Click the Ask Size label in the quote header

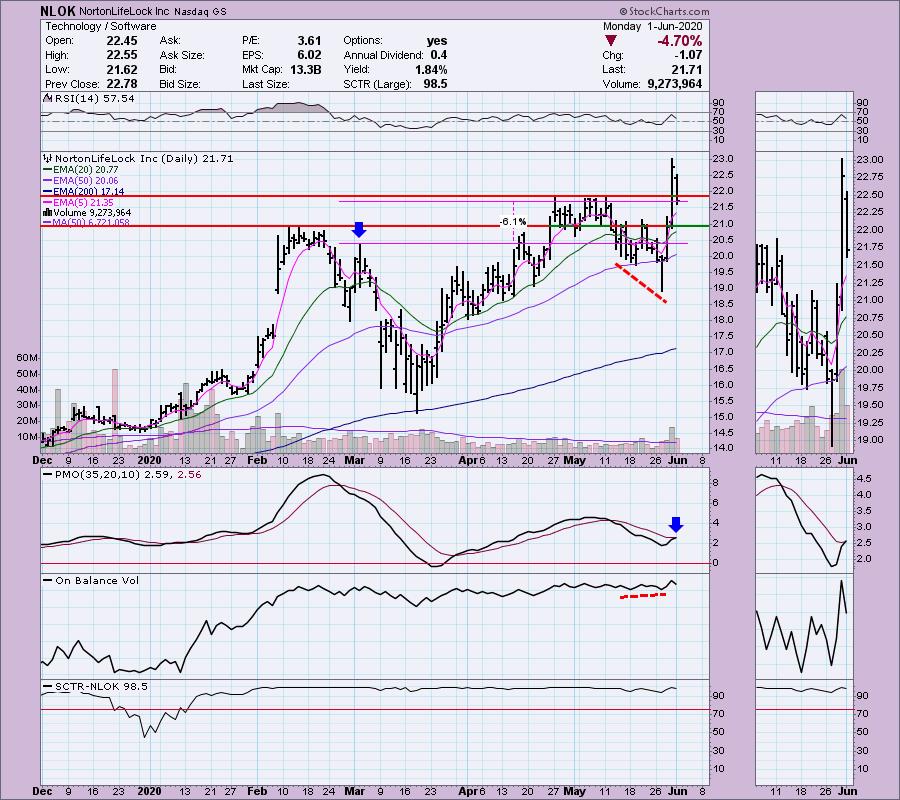coord(182,55)
